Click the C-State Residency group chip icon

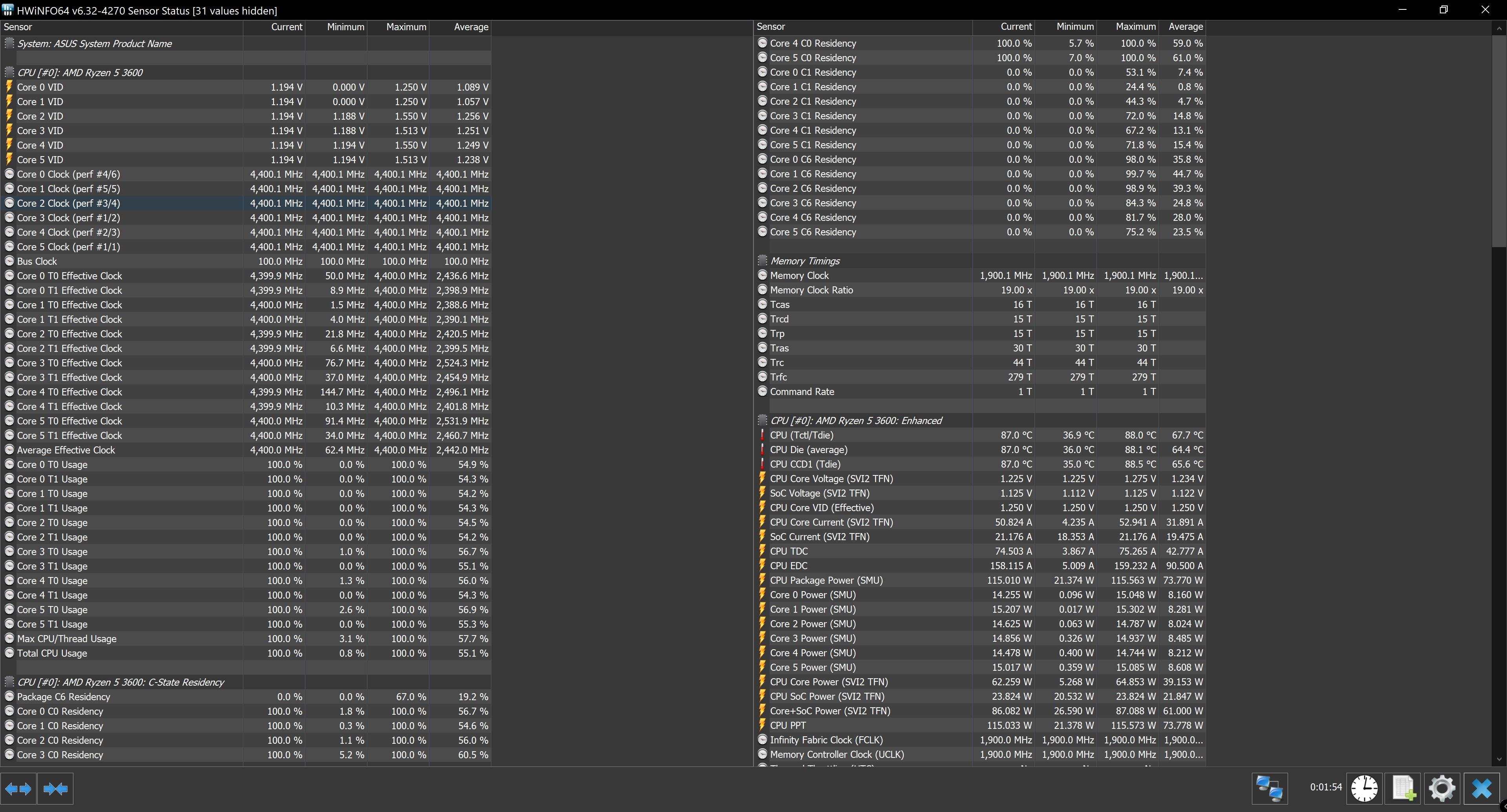pyautogui.click(x=9, y=682)
